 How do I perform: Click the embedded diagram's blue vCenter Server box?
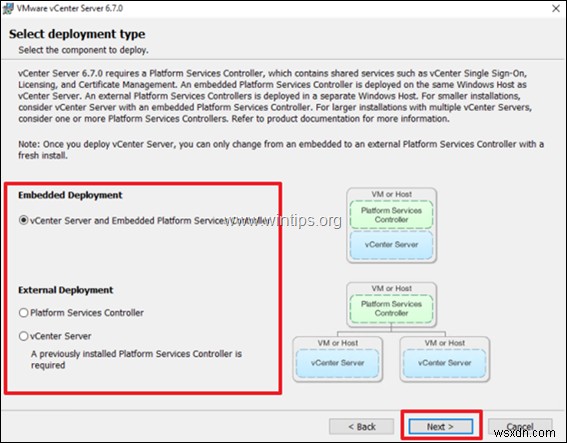coord(391,245)
